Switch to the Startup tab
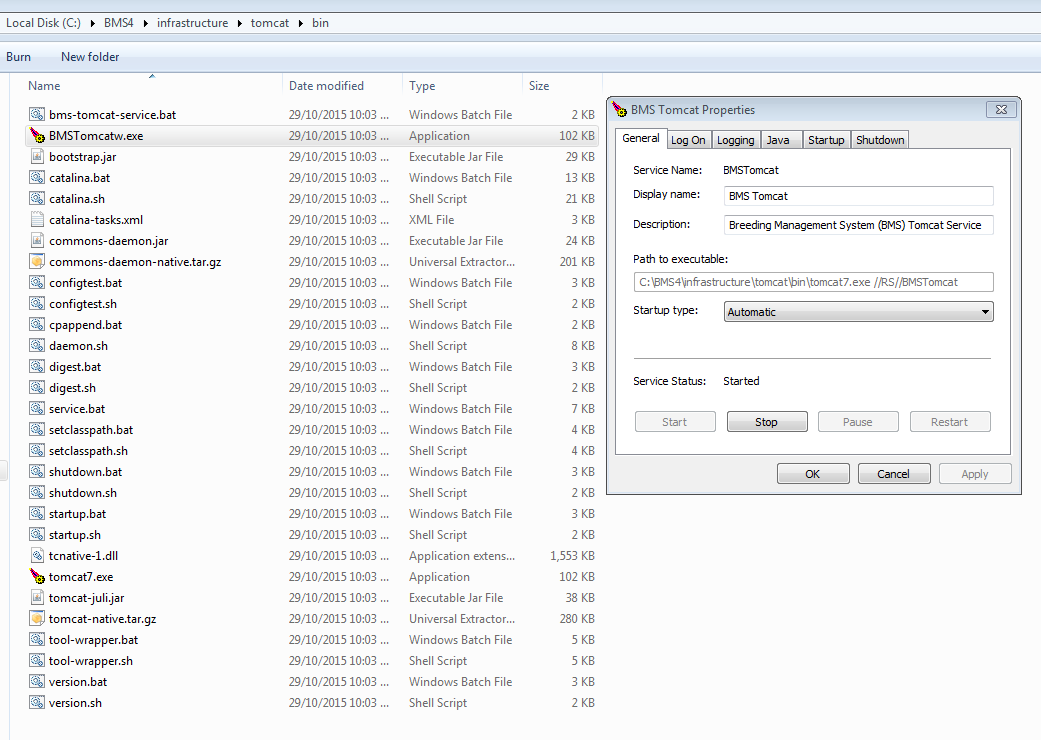The image size is (1041, 740). (826, 140)
